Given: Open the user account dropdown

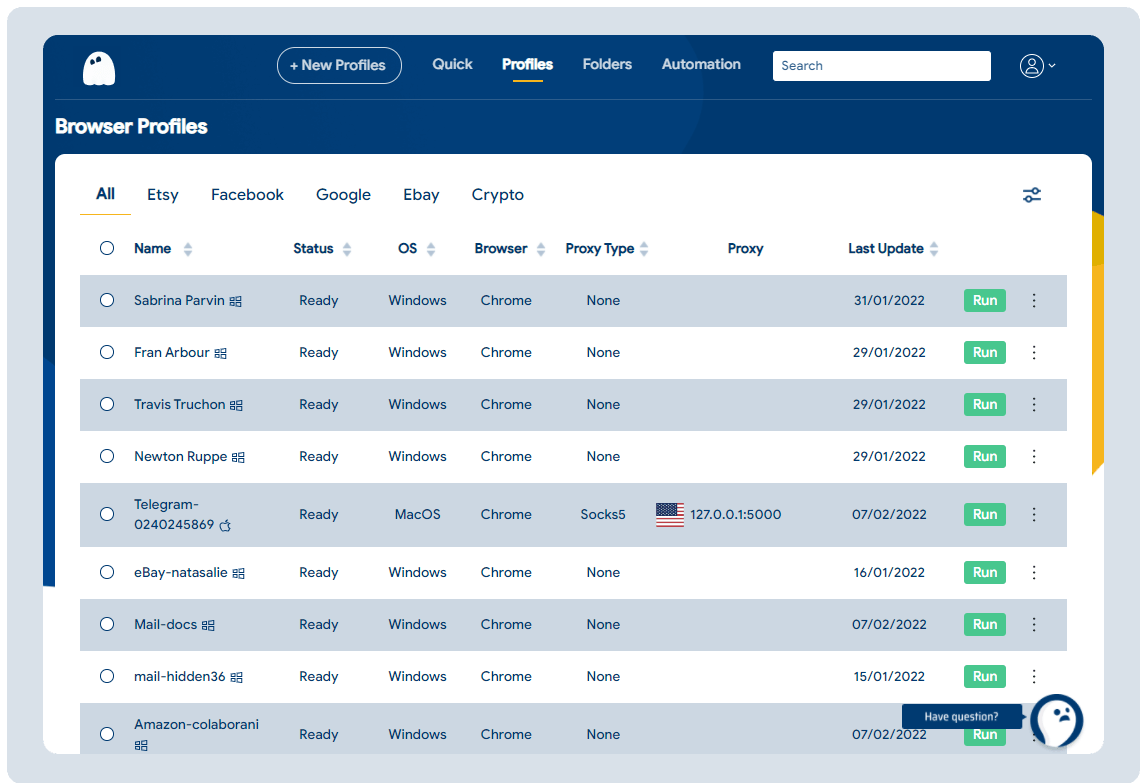Looking at the screenshot, I should (1037, 66).
